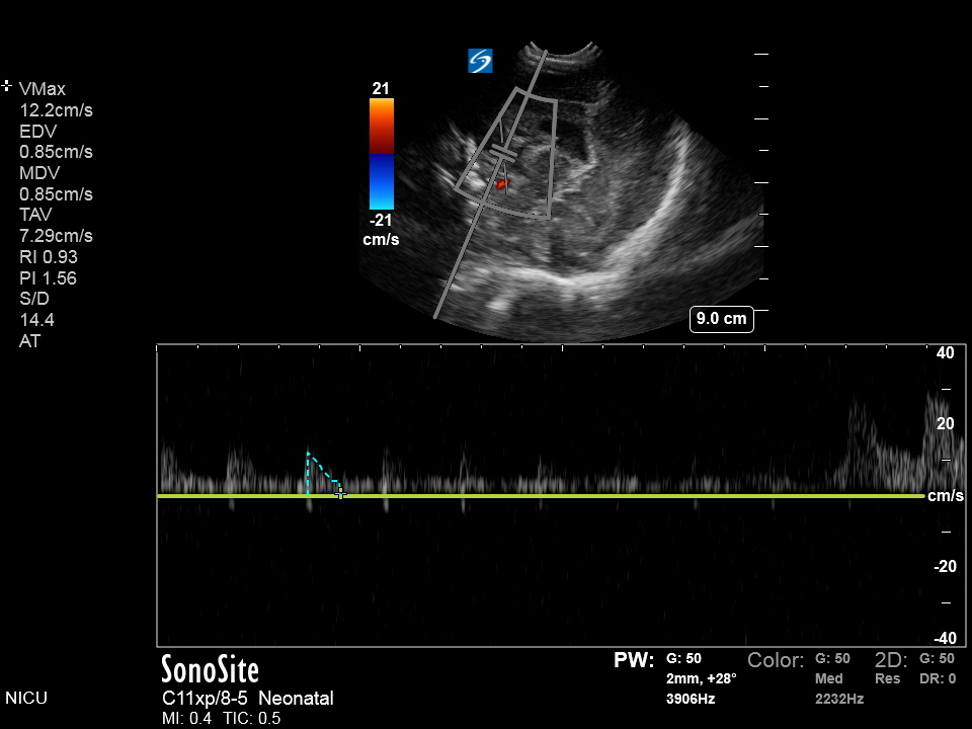
Task: Click the orange-blue color velocity scale bar
Action: [381, 153]
